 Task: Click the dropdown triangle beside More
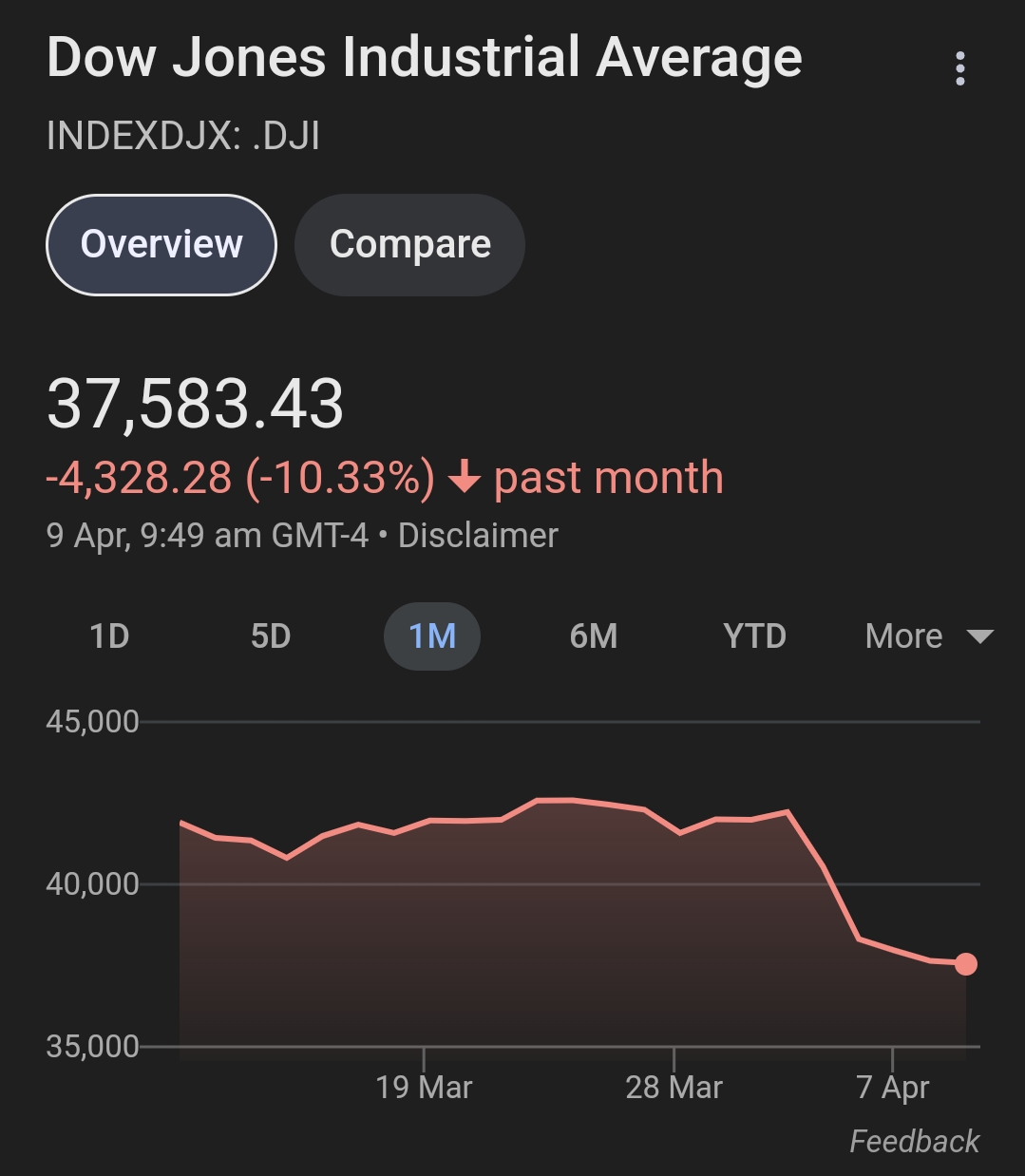[979, 636]
